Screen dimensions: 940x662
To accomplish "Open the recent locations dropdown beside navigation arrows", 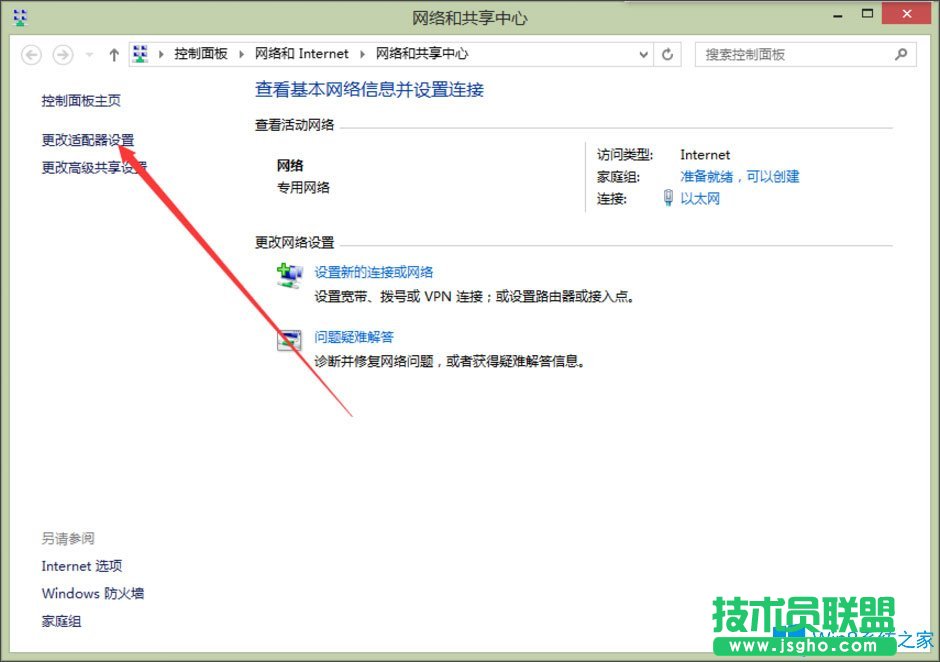I will [x=87, y=55].
